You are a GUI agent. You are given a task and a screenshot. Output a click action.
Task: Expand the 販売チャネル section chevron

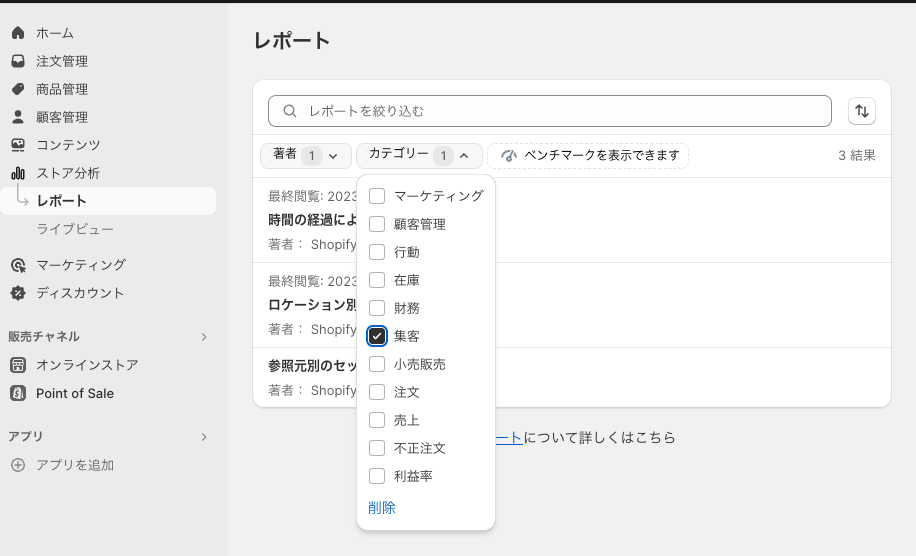[204, 337]
